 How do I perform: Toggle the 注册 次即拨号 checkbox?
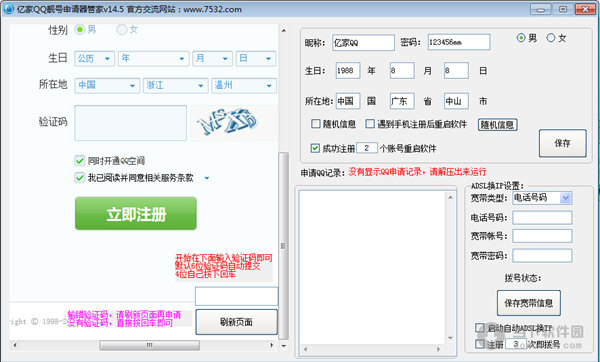(479, 344)
